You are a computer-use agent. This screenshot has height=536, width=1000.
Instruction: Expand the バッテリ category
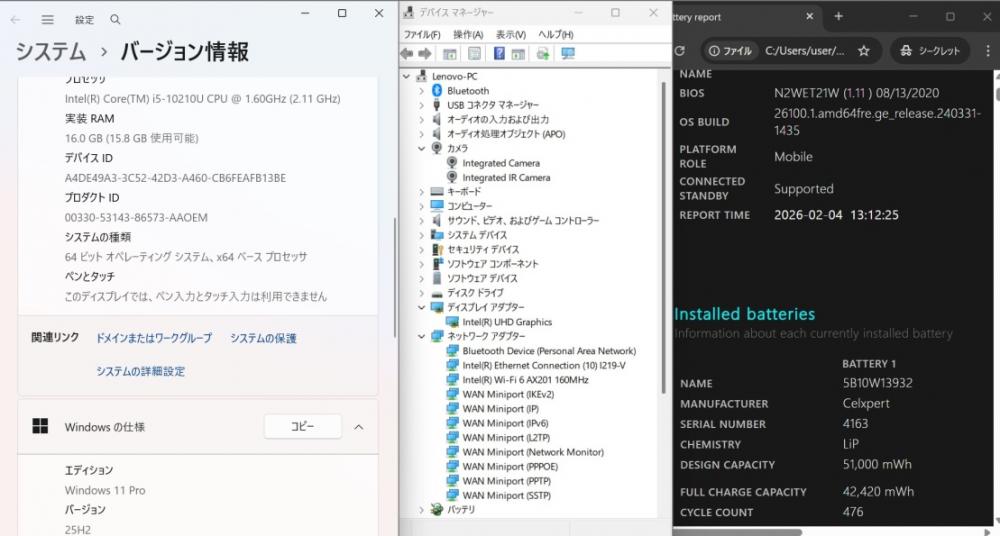(x=422, y=510)
